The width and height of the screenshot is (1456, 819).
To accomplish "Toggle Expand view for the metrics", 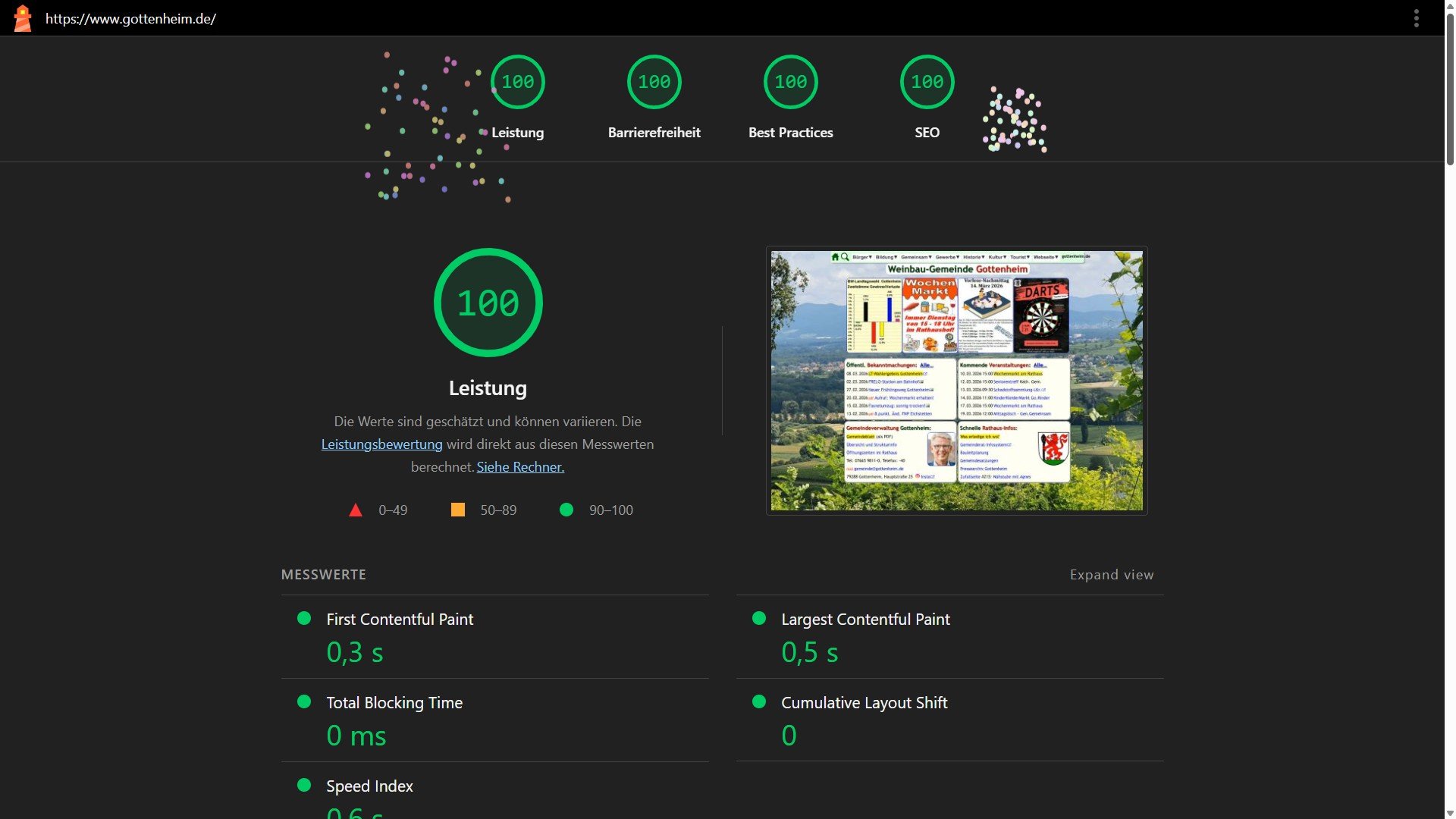I will (x=1111, y=575).
